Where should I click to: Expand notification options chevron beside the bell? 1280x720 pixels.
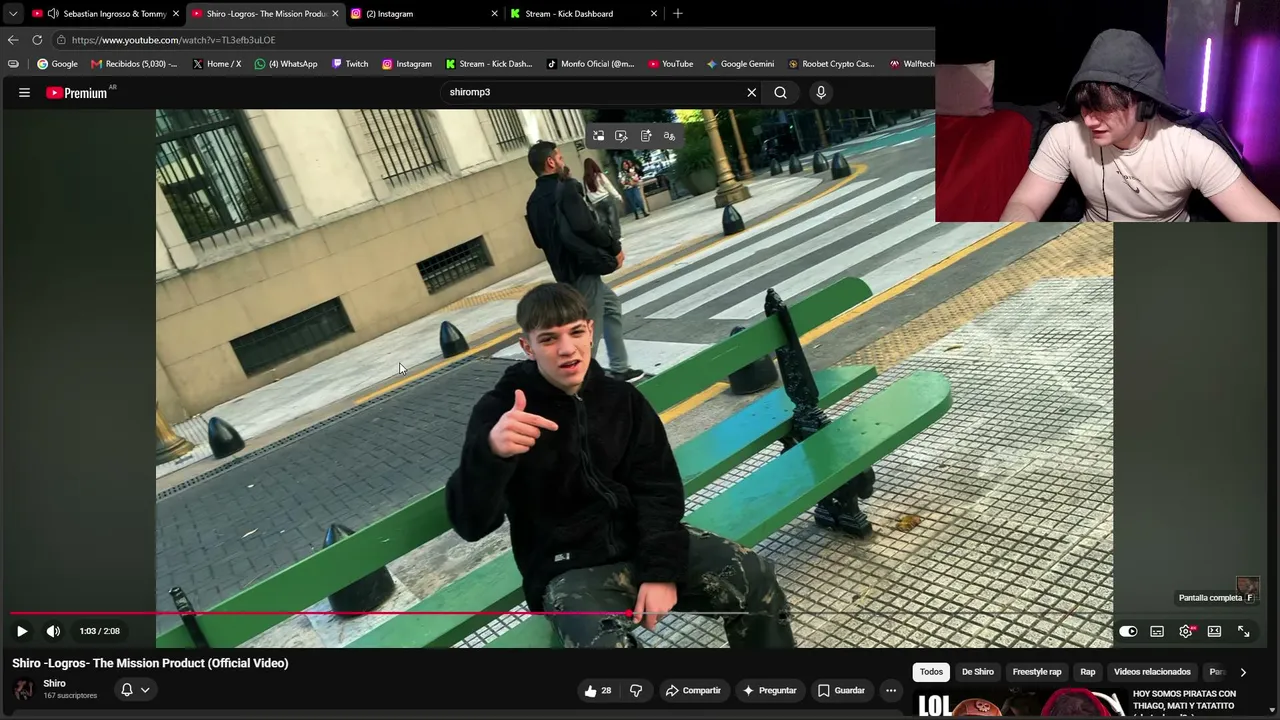145,690
